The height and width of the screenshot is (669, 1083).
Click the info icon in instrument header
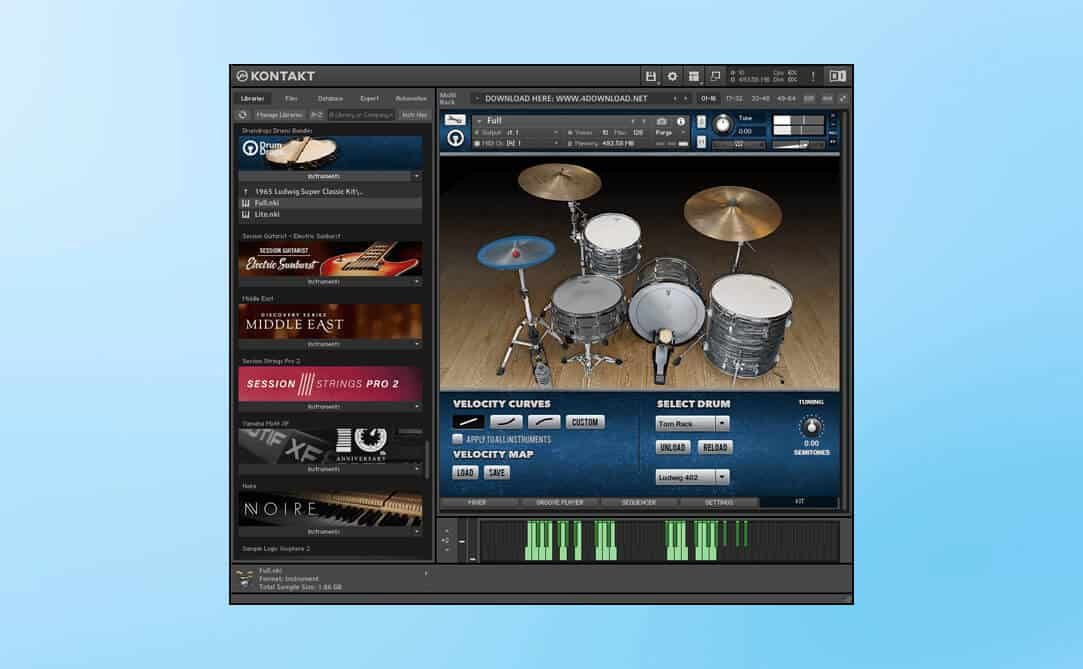pos(681,121)
